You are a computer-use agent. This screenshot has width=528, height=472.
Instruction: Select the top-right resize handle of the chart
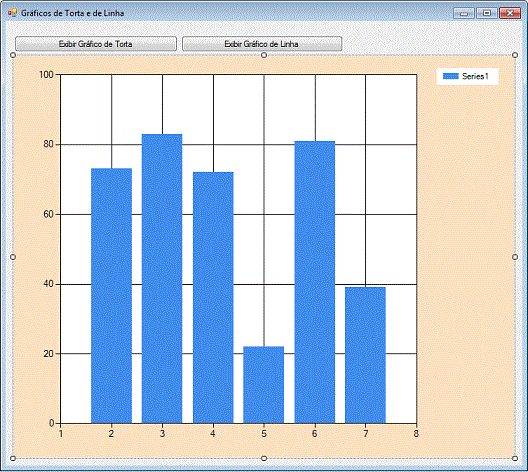coord(515,55)
